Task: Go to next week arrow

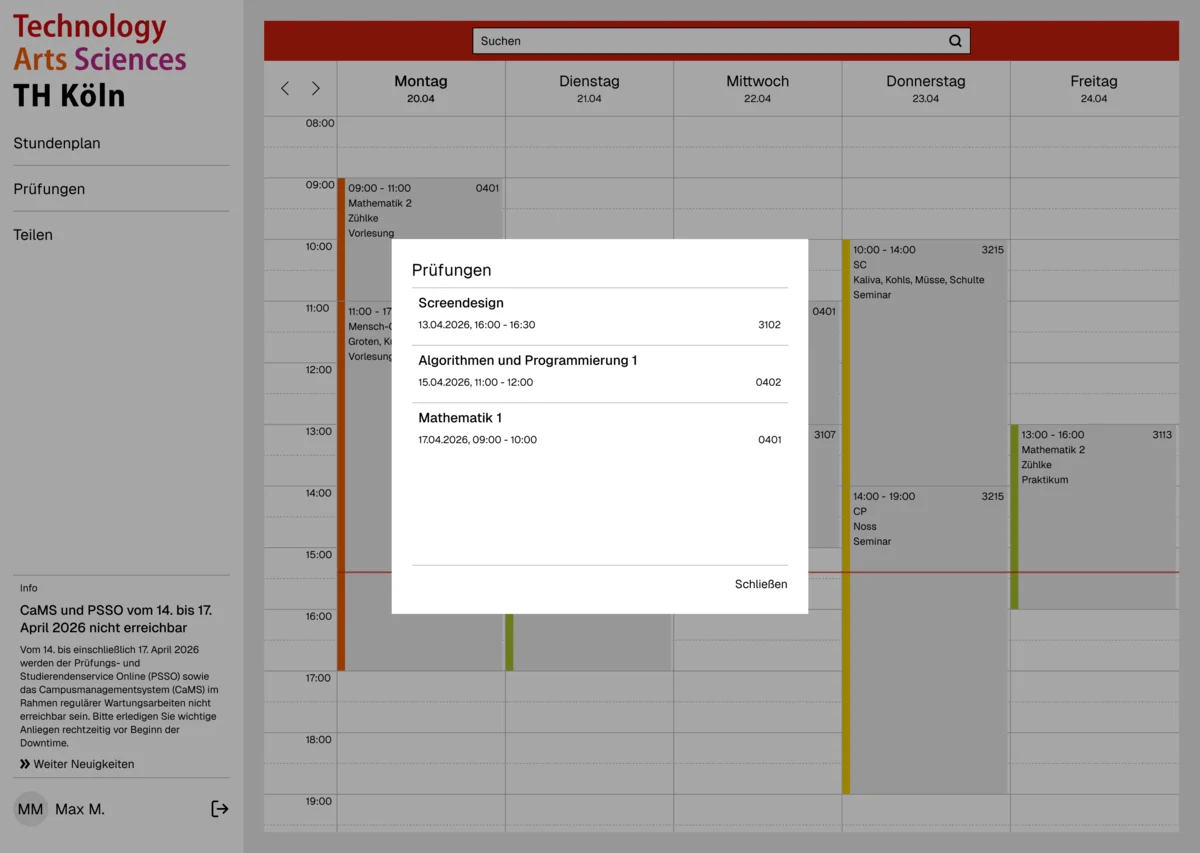Action: pyautogui.click(x=316, y=89)
